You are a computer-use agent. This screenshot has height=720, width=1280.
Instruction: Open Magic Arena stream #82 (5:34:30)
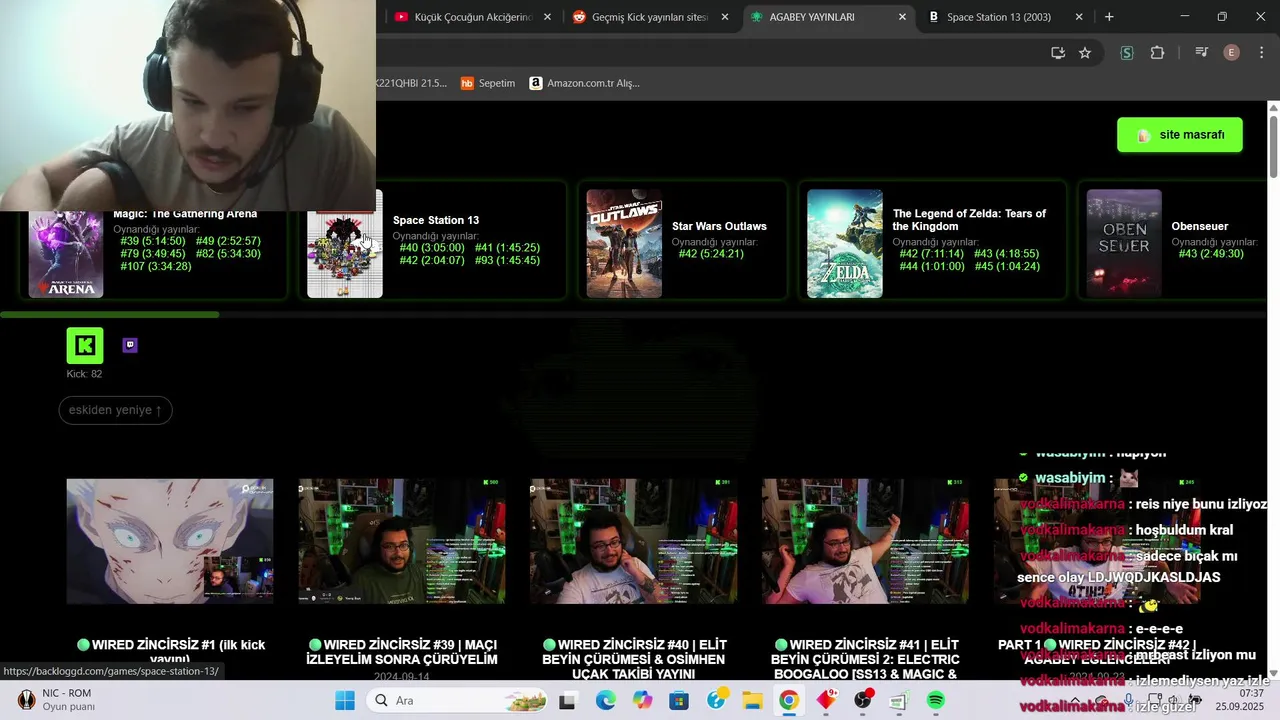click(x=228, y=254)
